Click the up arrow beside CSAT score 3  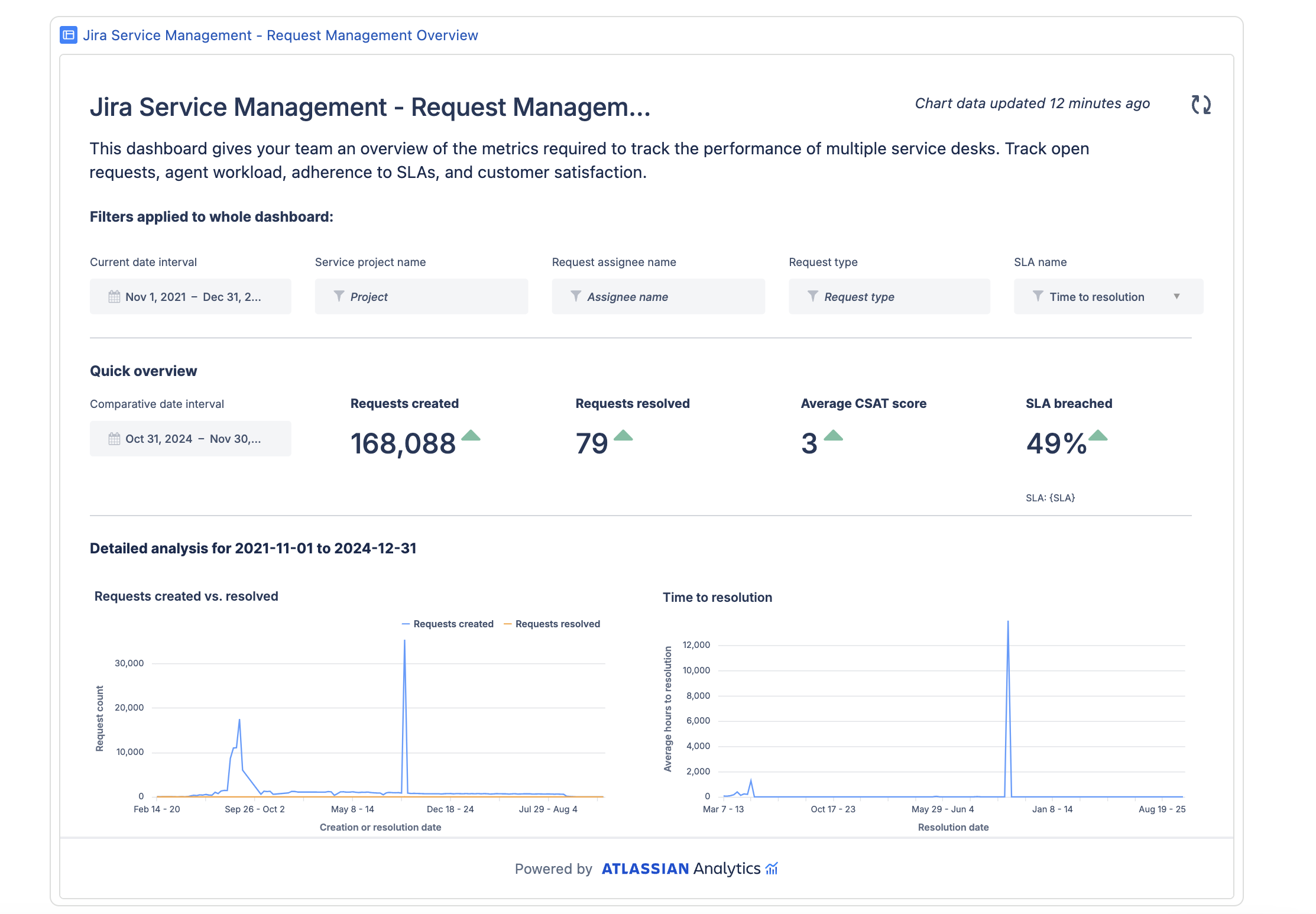click(833, 435)
